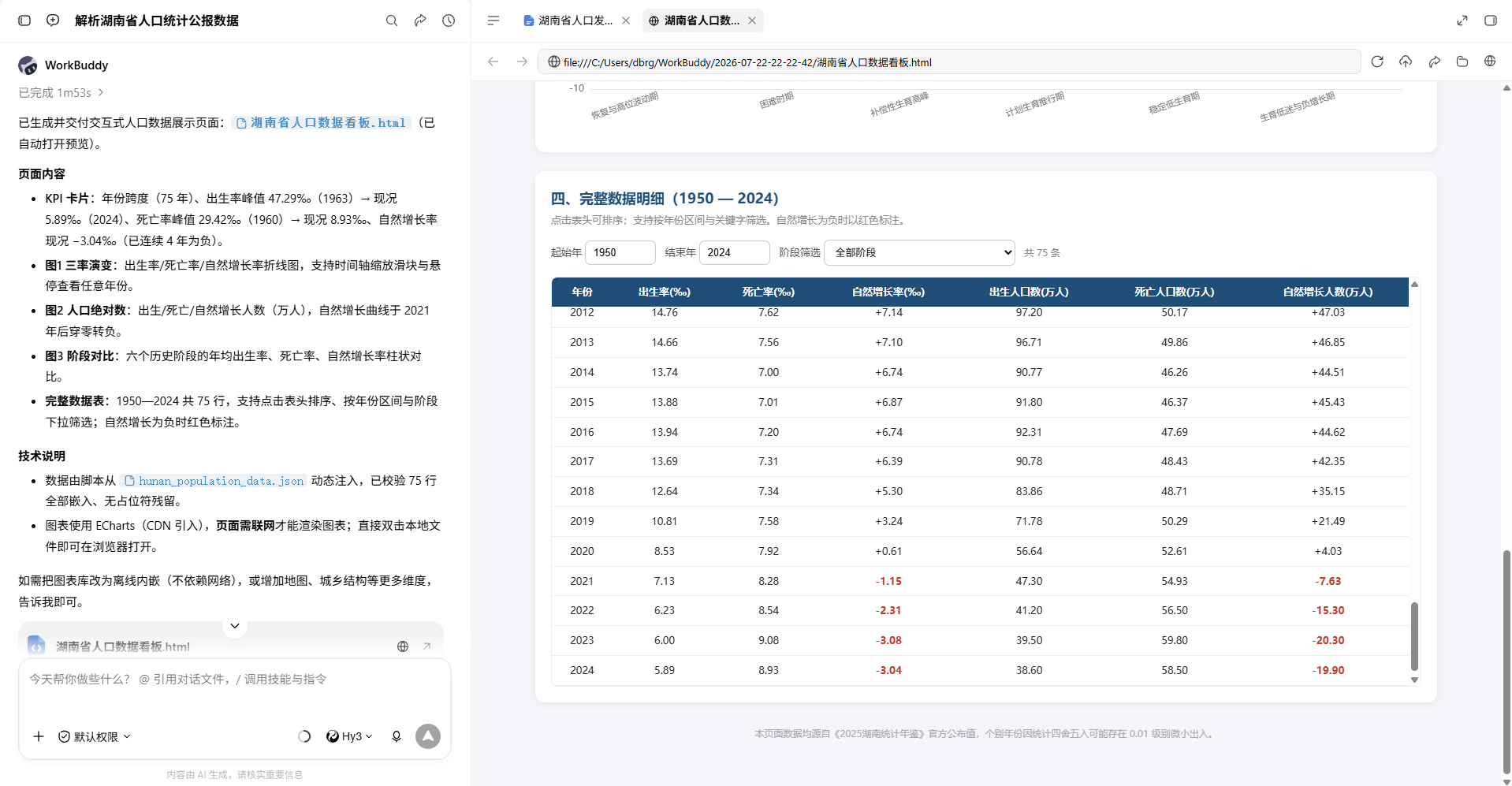Screen dimensions: 1512x786
Task: Sort by the 自然增长率(‰) column header
Action: (x=888, y=292)
